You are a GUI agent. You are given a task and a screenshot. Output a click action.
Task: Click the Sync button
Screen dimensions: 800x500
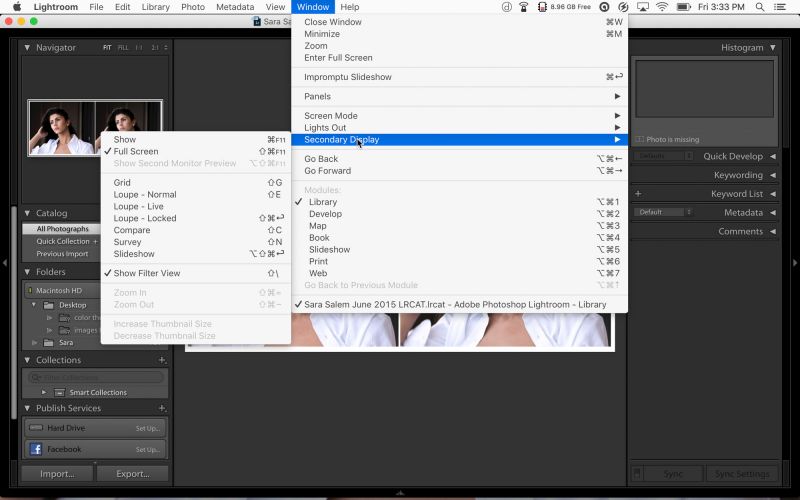point(673,473)
